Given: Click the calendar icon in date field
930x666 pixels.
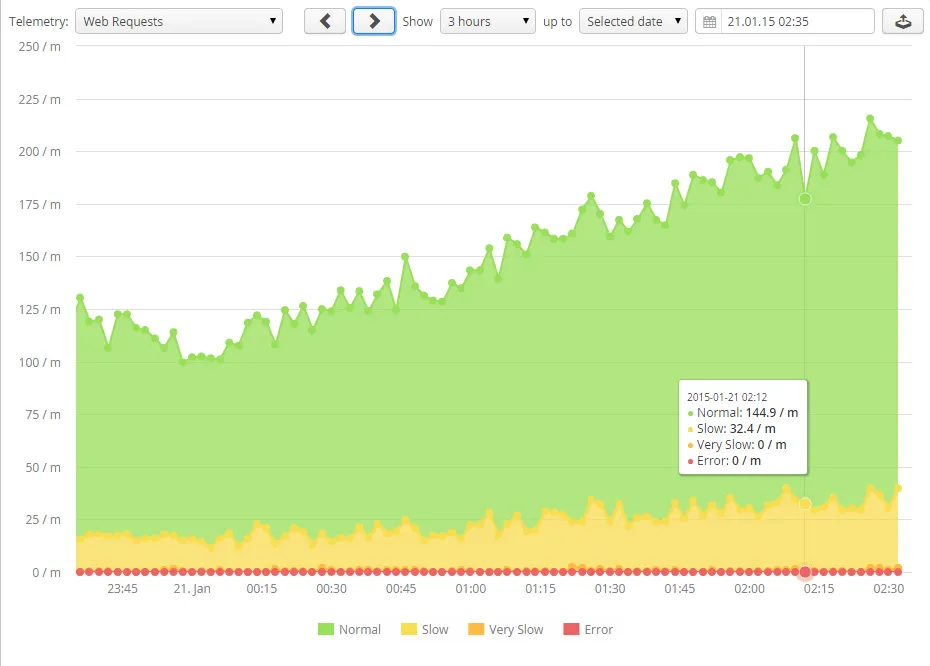Looking at the screenshot, I should pos(710,22).
